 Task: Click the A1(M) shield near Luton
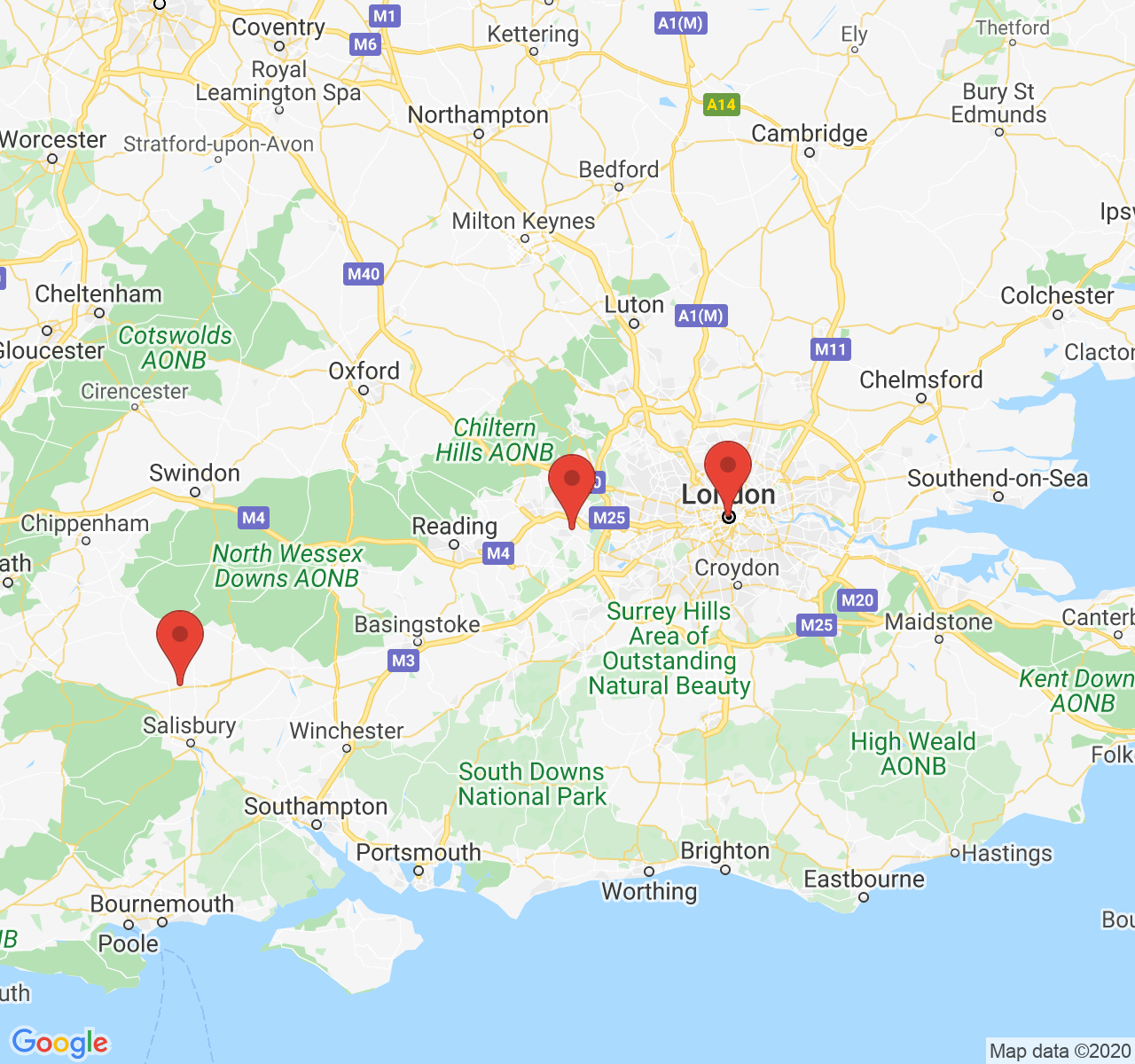coord(701,316)
